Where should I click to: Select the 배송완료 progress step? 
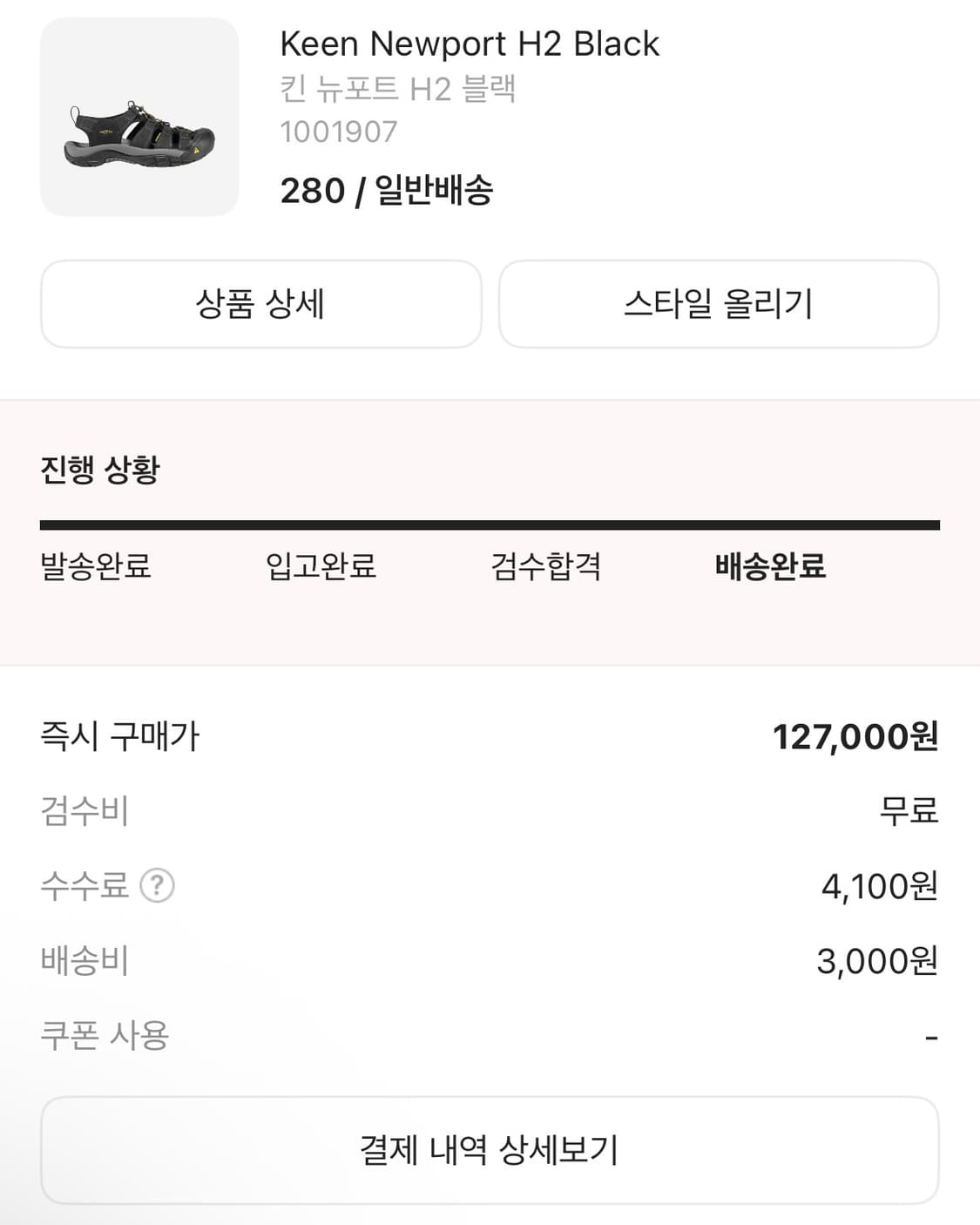tap(770, 566)
